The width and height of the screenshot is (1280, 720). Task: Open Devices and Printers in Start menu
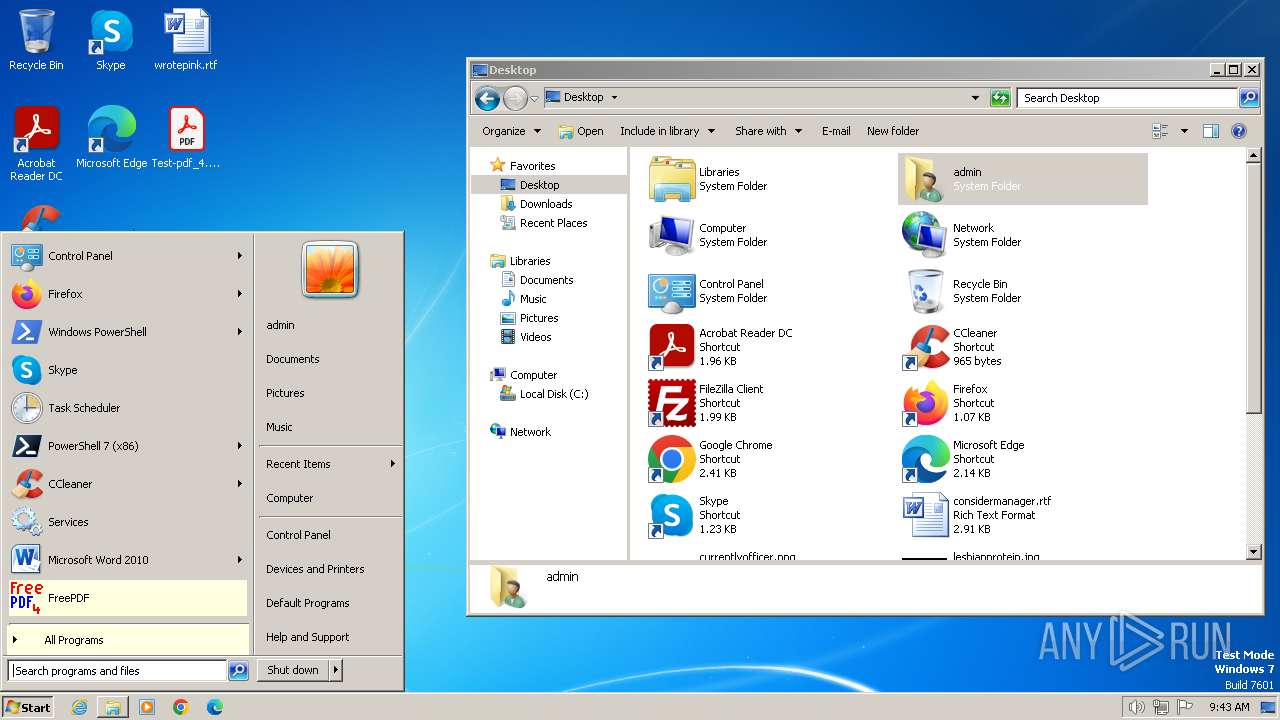[315, 569]
